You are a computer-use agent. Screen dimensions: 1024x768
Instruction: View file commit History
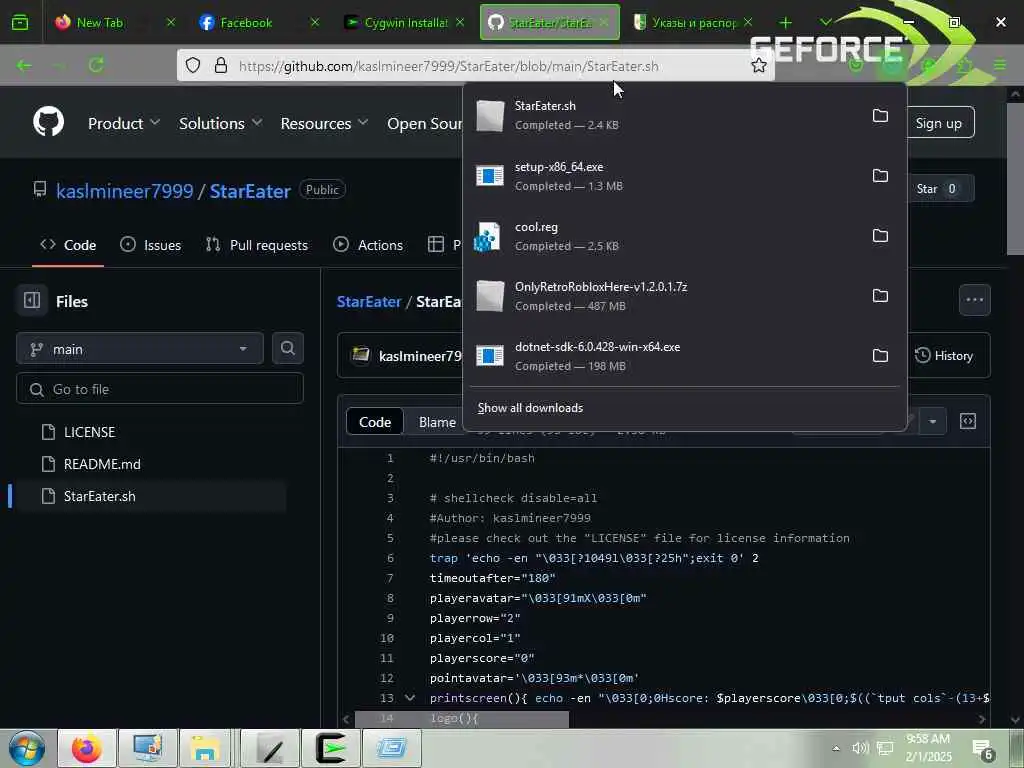click(944, 356)
